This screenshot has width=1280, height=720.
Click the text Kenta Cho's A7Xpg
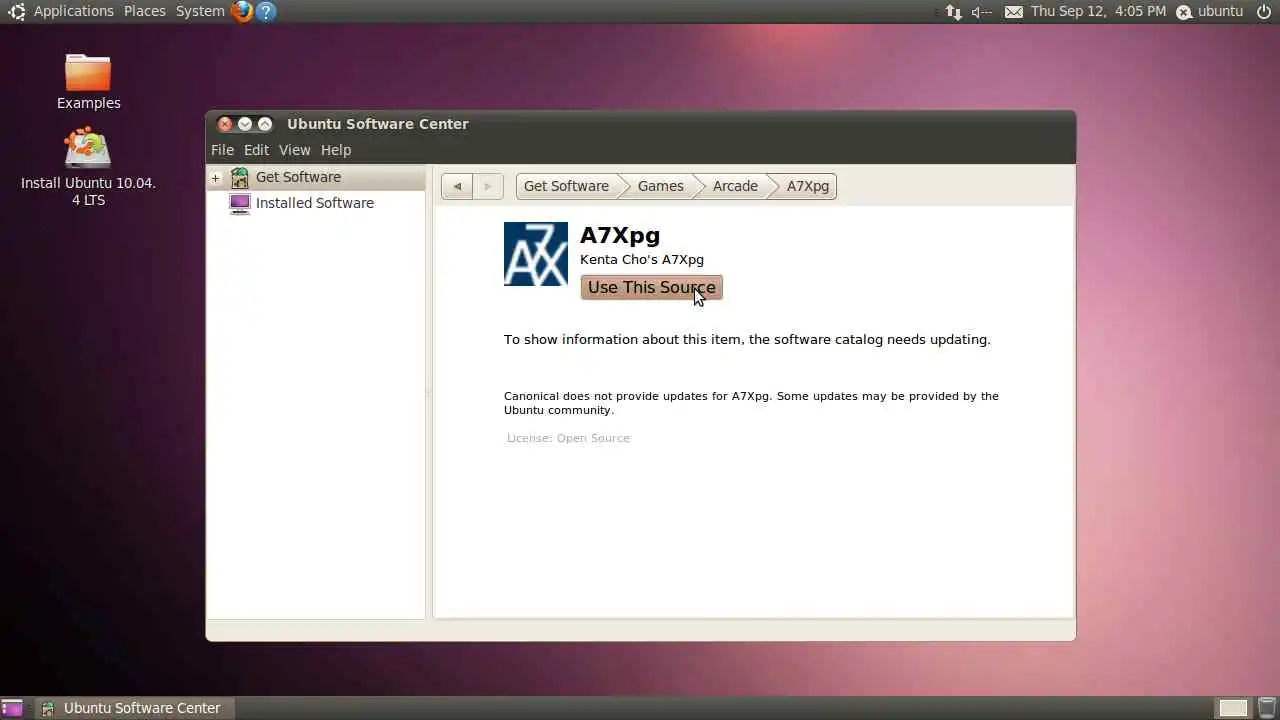[x=642, y=259]
